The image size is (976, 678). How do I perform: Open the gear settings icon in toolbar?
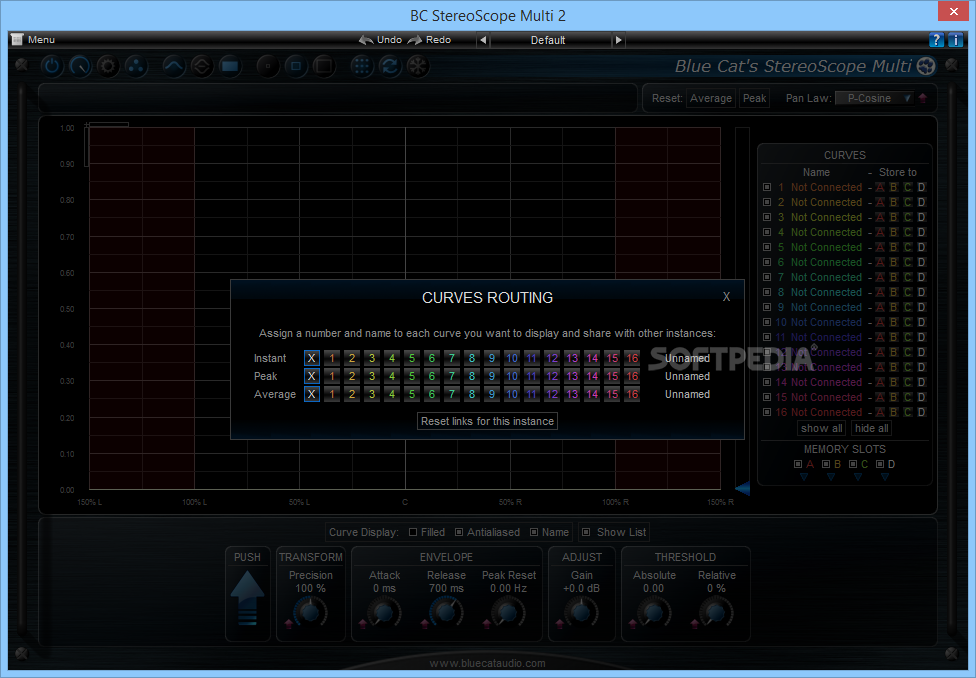pos(108,66)
